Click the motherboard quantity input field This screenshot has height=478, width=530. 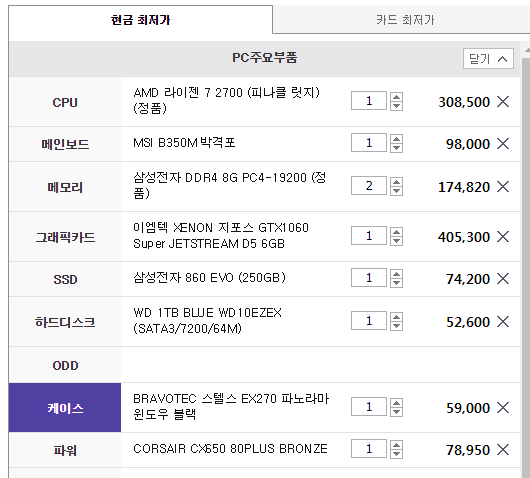tap(369, 143)
